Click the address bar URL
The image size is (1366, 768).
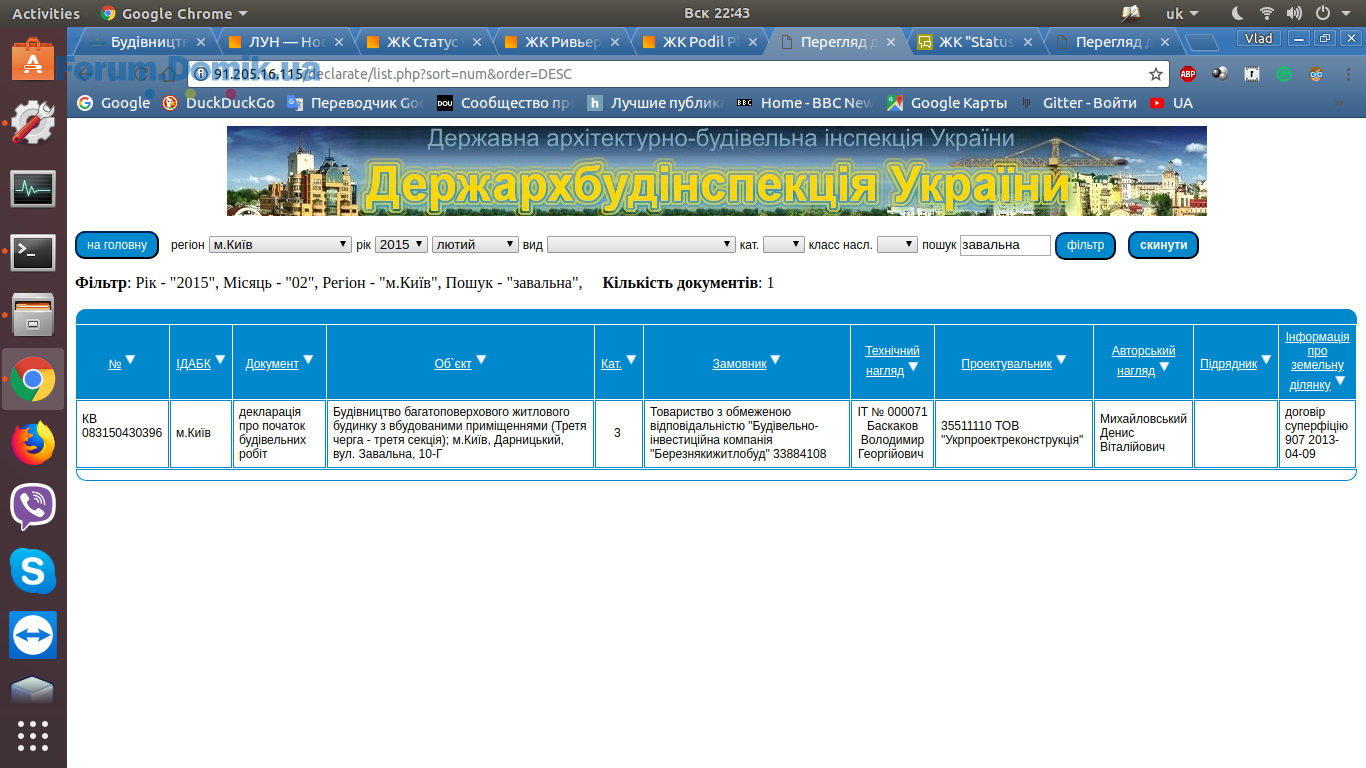(x=392, y=74)
